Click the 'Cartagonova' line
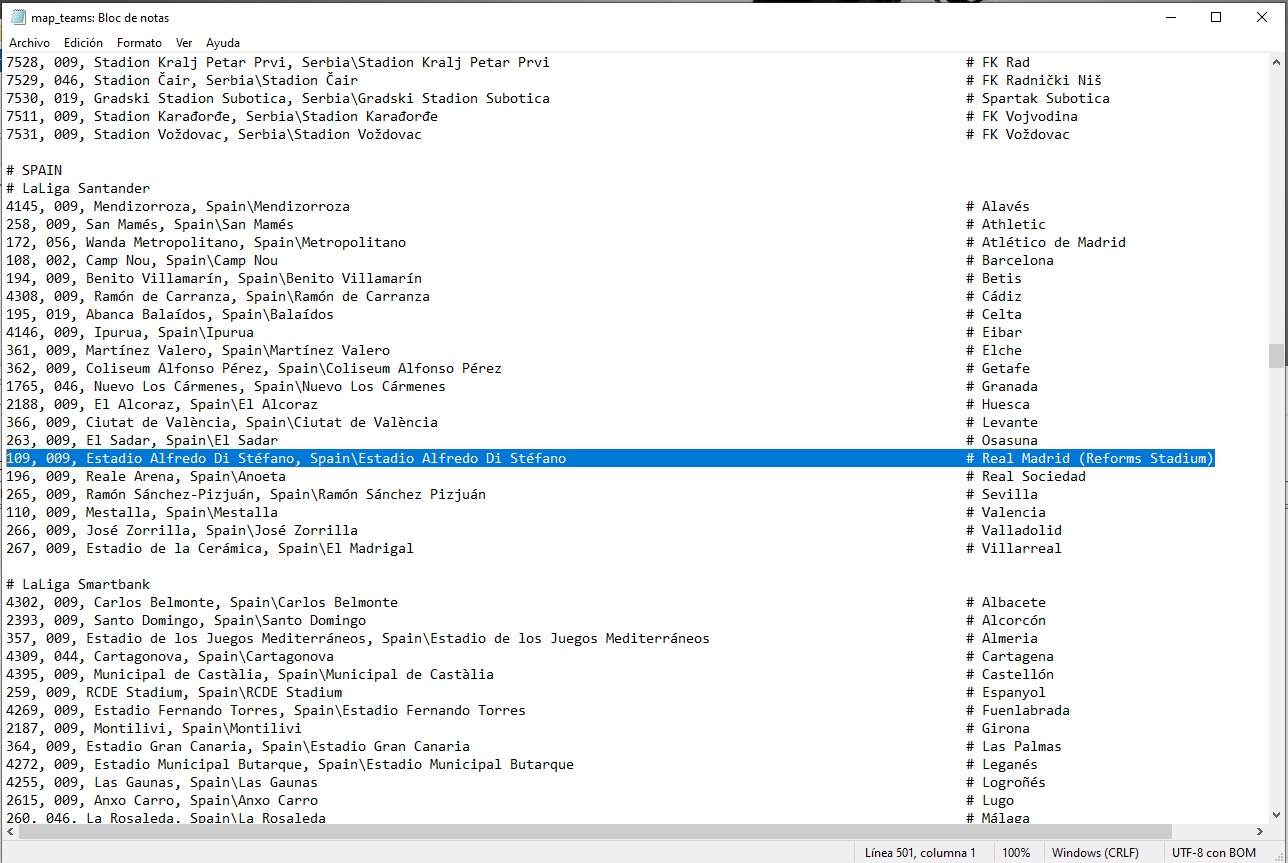Image resolution: width=1288 pixels, height=863 pixels. pos(170,656)
